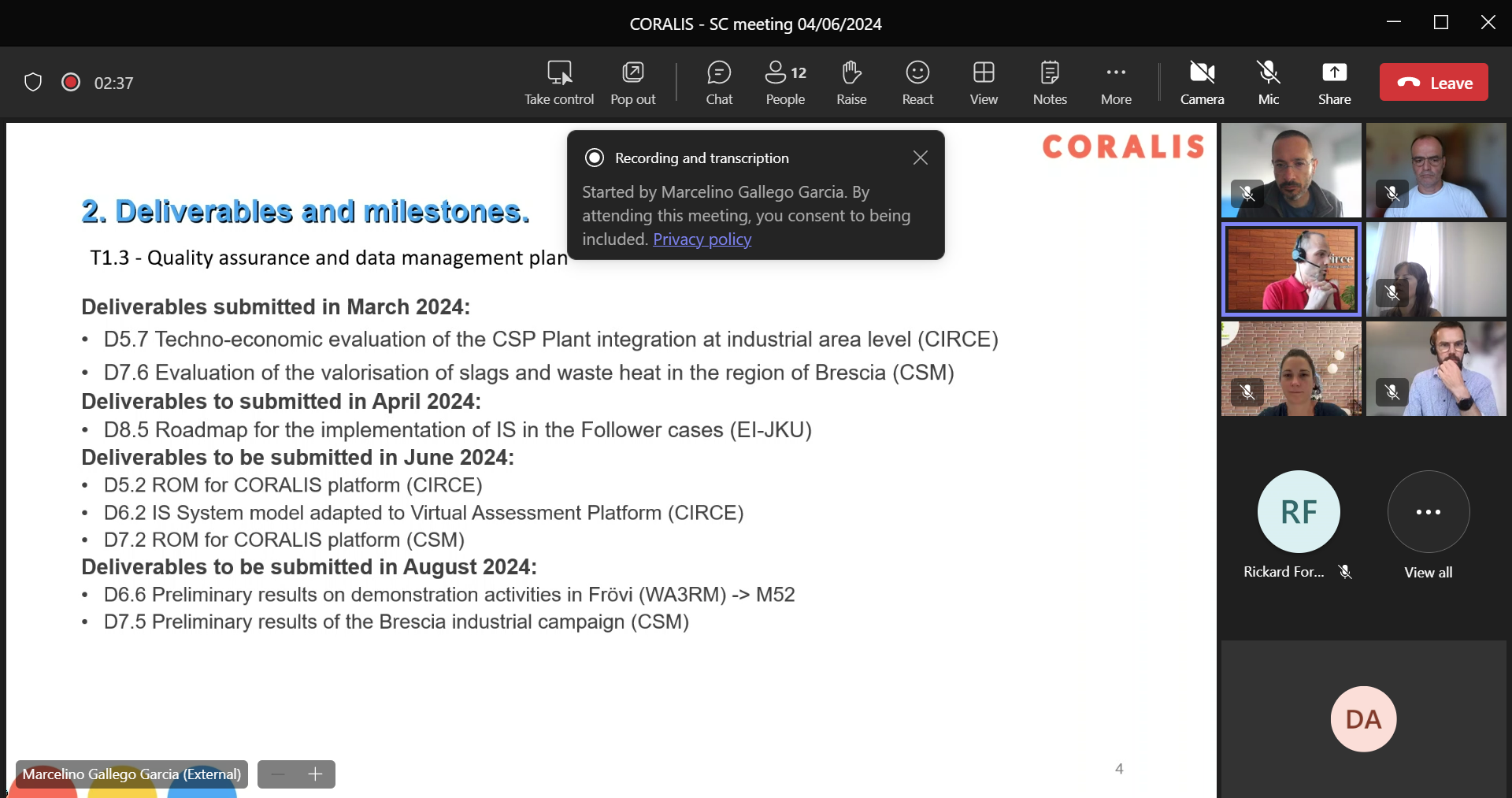
Task: Select the woman by brick wall video
Action: coord(1291,369)
